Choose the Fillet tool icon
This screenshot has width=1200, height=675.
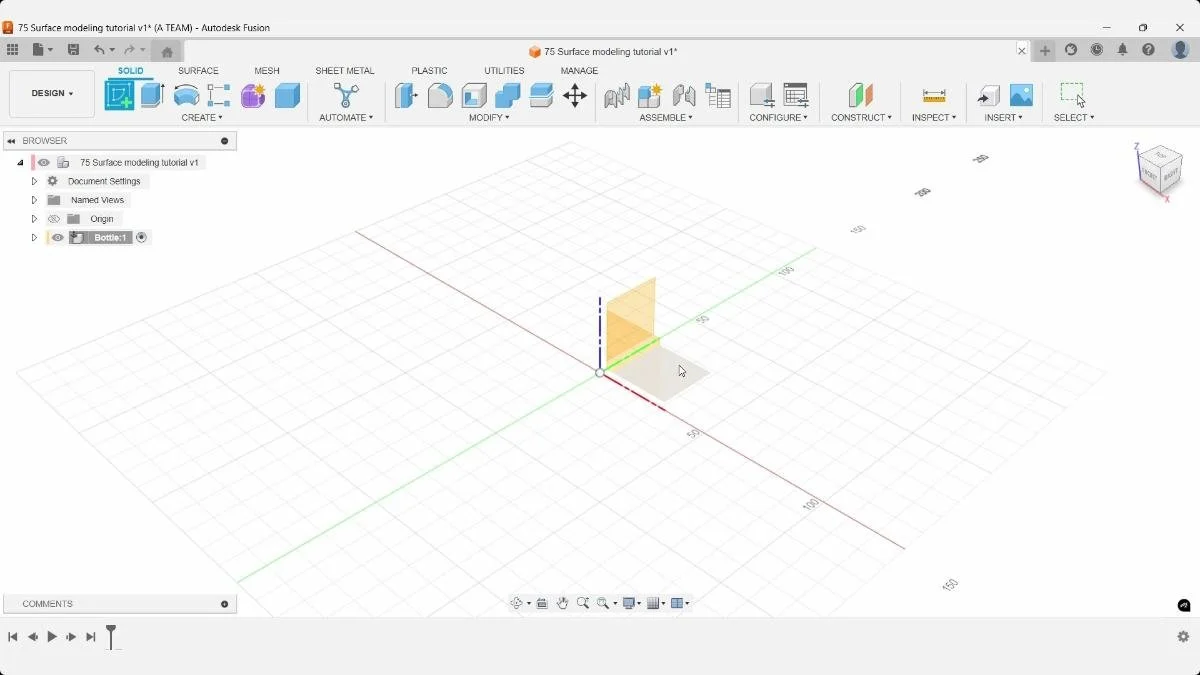click(x=440, y=95)
